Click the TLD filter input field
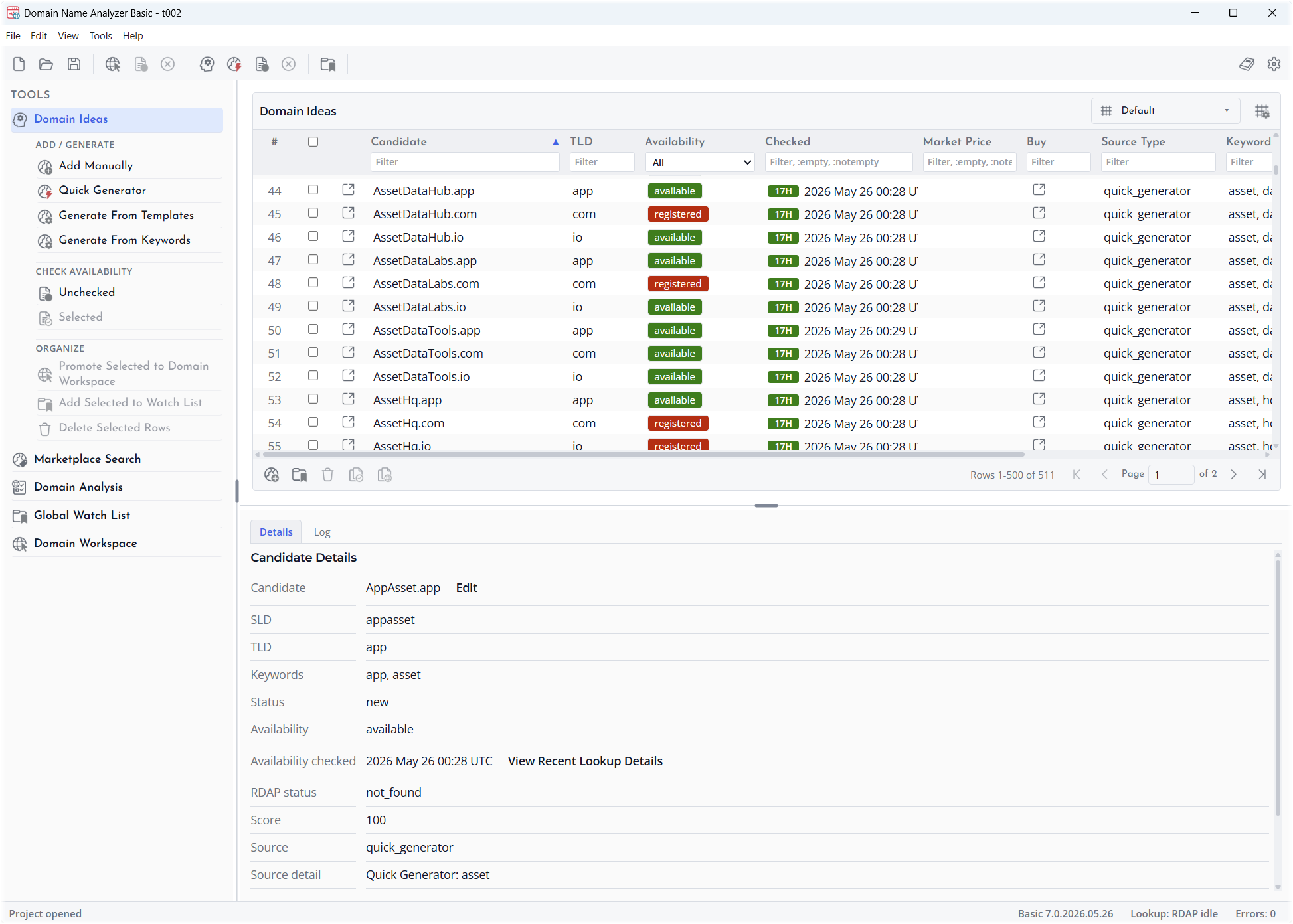The width and height of the screenshot is (1293, 924). pyautogui.click(x=602, y=162)
